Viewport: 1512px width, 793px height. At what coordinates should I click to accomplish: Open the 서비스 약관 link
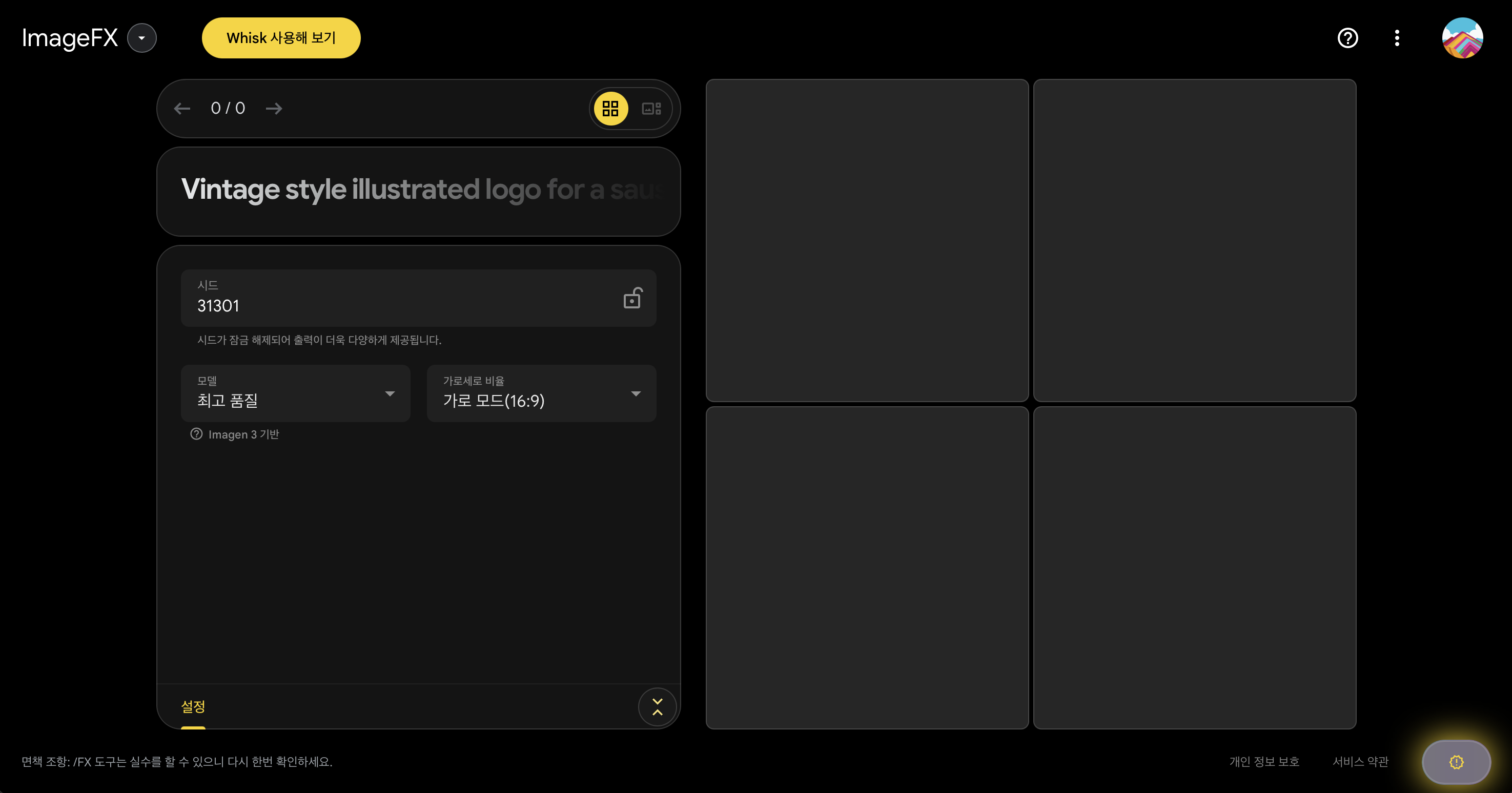(x=1360, y=761)
